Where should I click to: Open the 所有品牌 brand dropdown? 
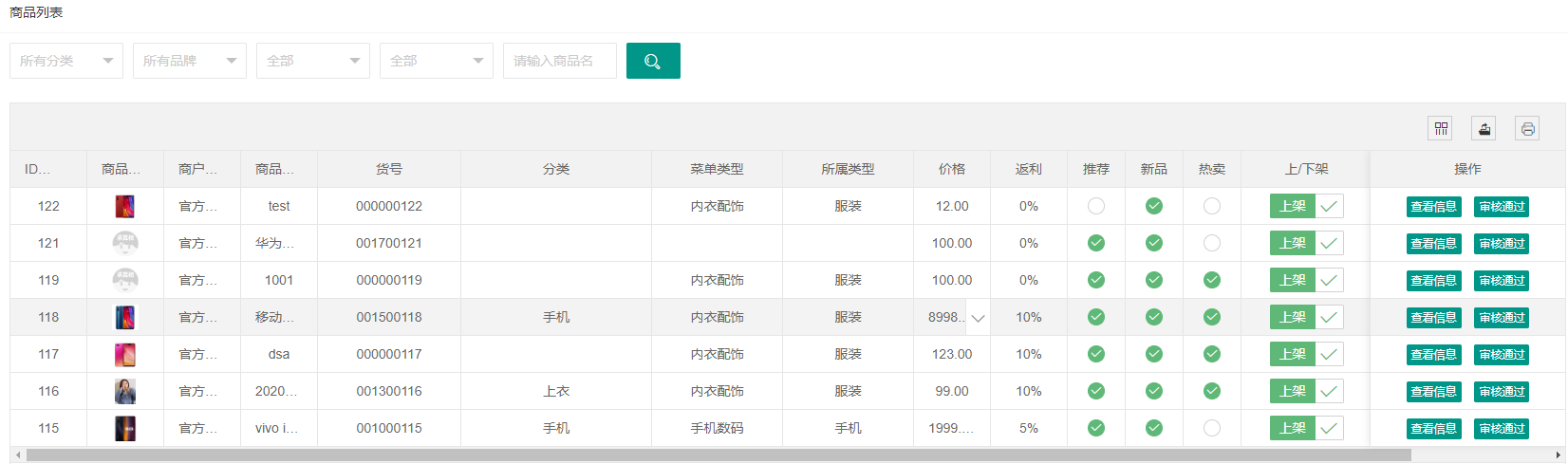pos(190,61)
